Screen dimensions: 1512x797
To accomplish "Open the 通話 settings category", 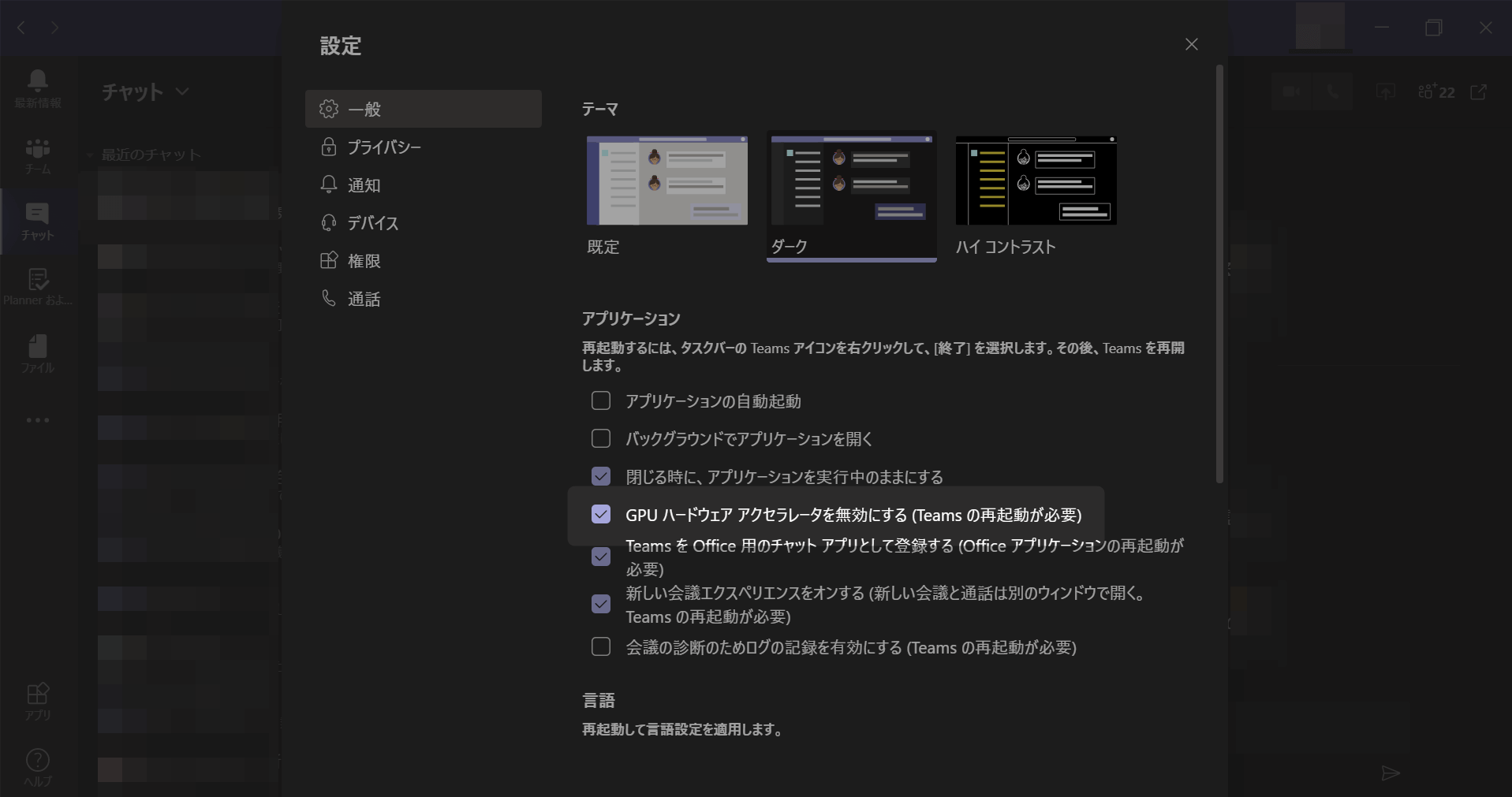I will pos(424,298).
